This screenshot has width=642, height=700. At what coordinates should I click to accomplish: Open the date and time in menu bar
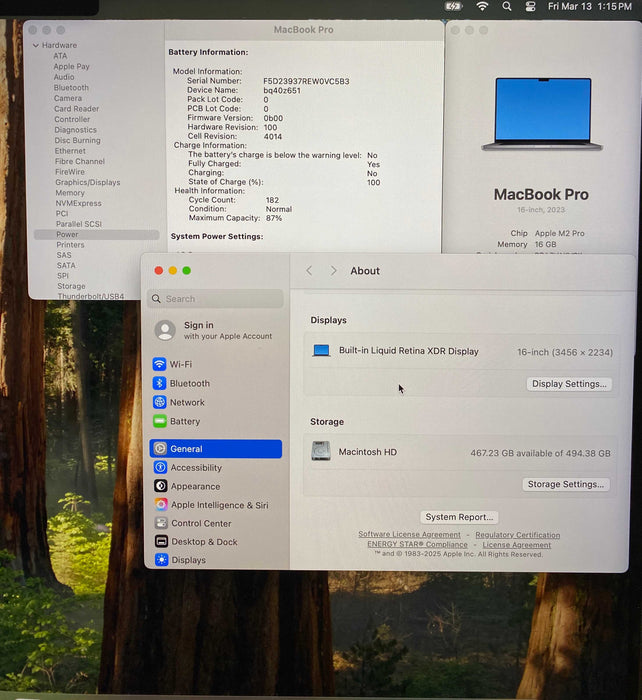[590, 6]
